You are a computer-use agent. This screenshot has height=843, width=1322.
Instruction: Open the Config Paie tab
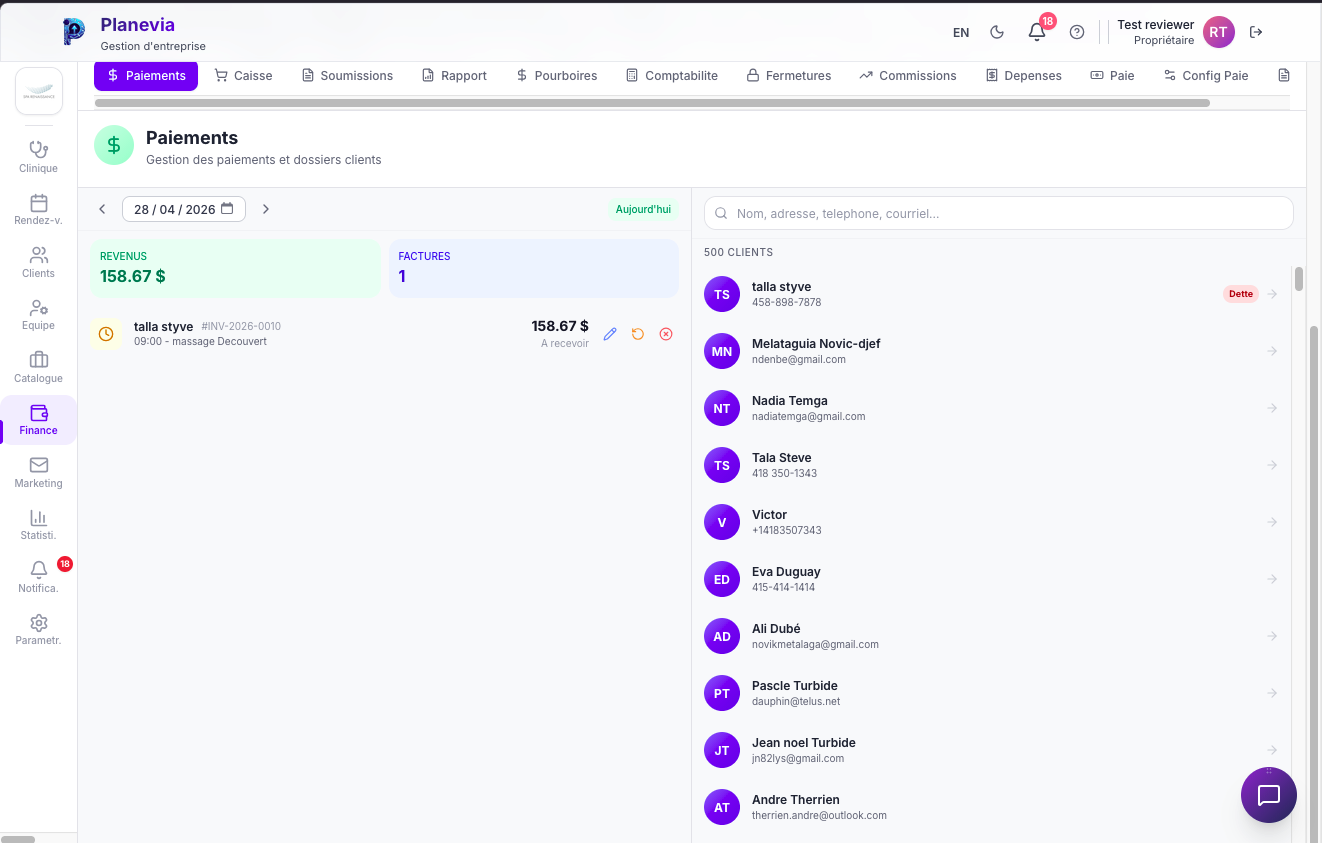point(1206,75)
